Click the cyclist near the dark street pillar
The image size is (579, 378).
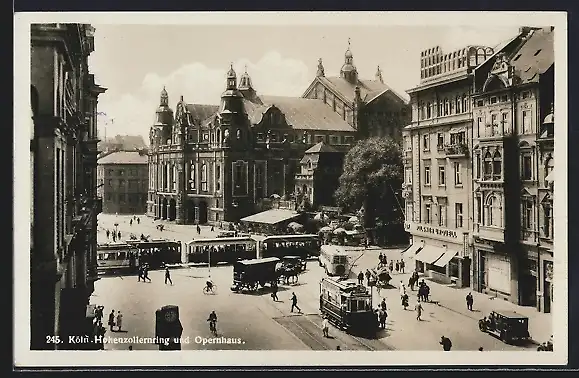[212, 321]
